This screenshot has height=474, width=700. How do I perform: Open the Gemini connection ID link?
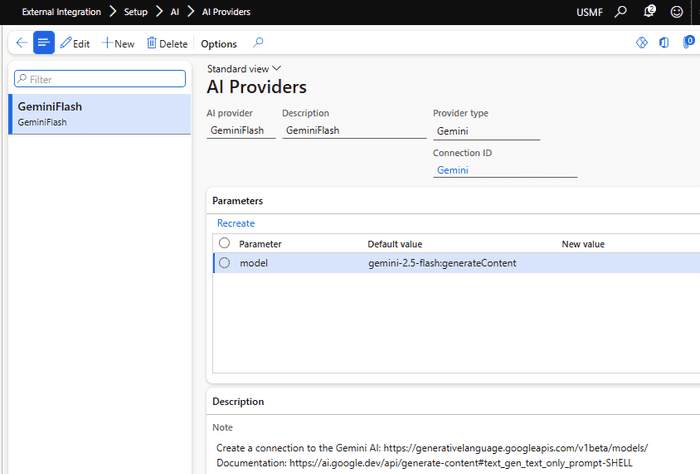pos(452,170)
